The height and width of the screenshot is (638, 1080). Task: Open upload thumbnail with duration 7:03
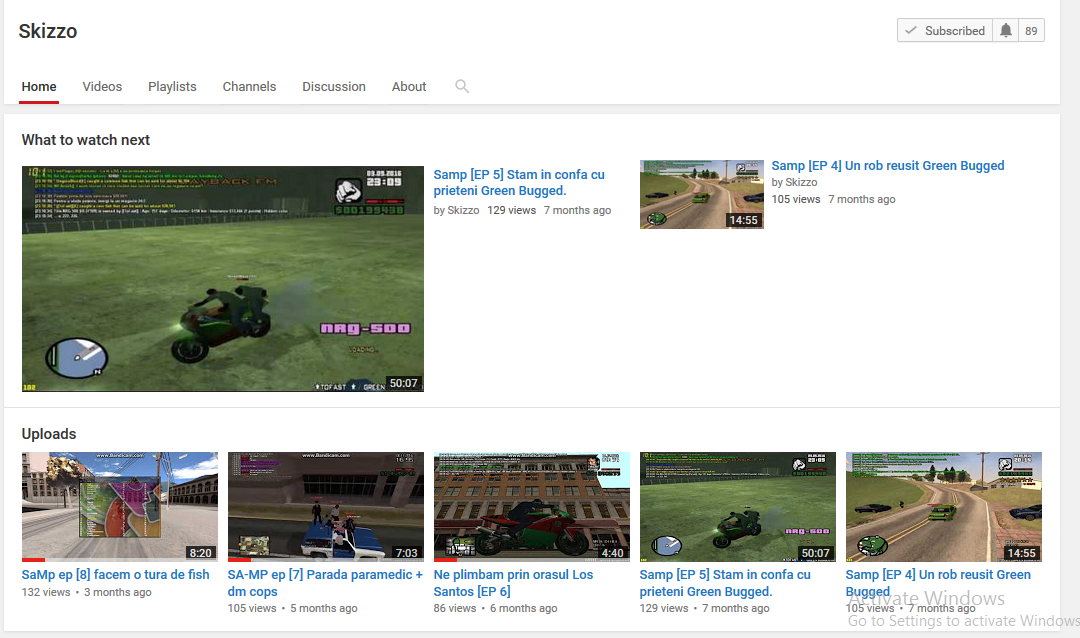click(x=326, y=507)
